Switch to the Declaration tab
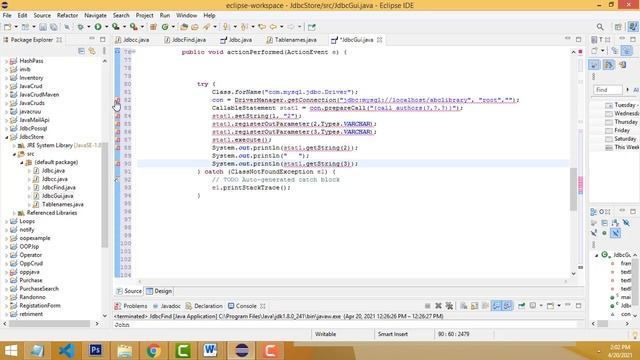The image size is (640, 360). (204, 306)
